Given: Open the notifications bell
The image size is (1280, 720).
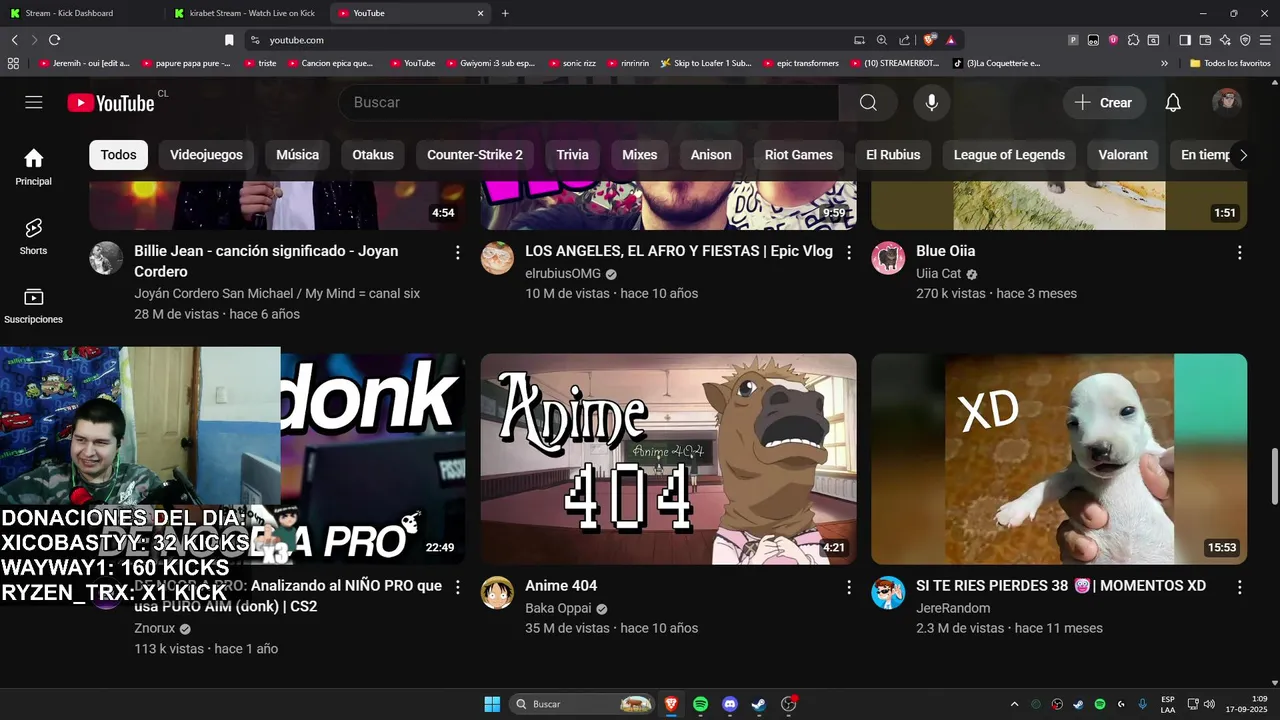Looking at the screenshot, I should click(1173, 102).
